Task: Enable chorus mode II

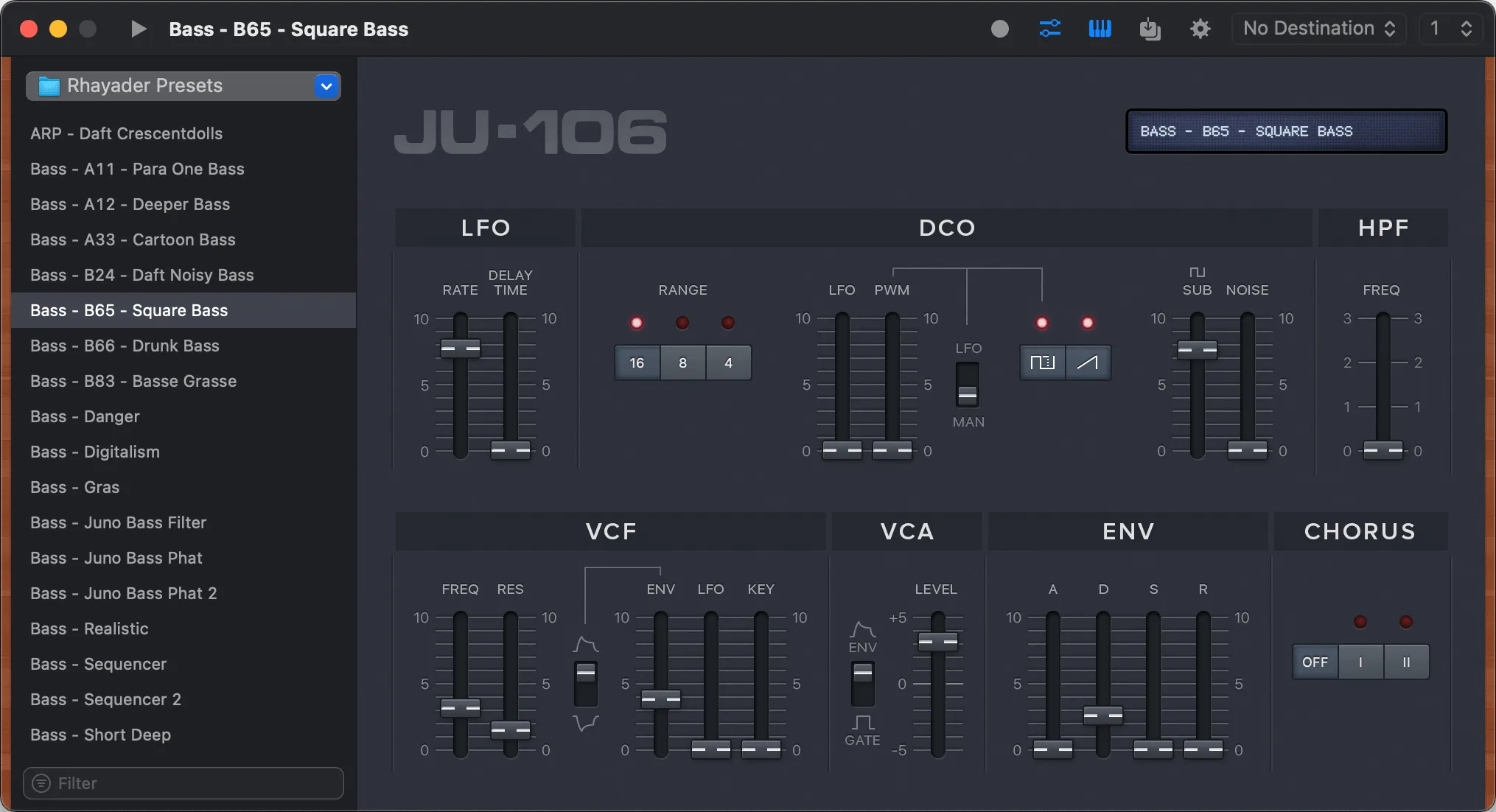Action: 1406,662
